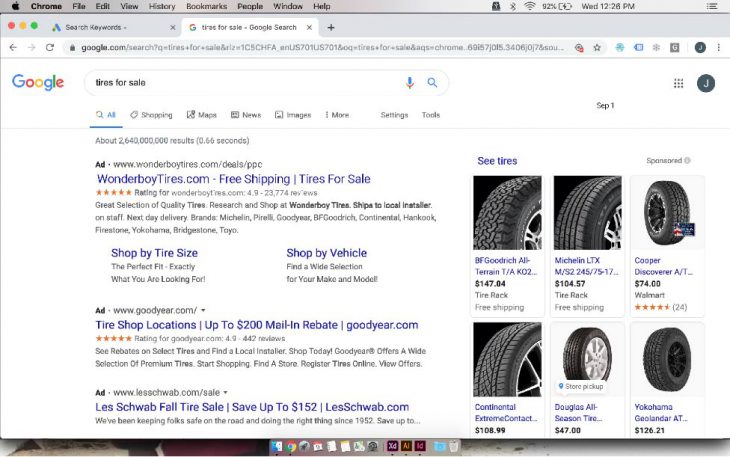
Task: Click the Michelin LTX M/S2 245/75-17 title
Action: (x=586, y=266)
